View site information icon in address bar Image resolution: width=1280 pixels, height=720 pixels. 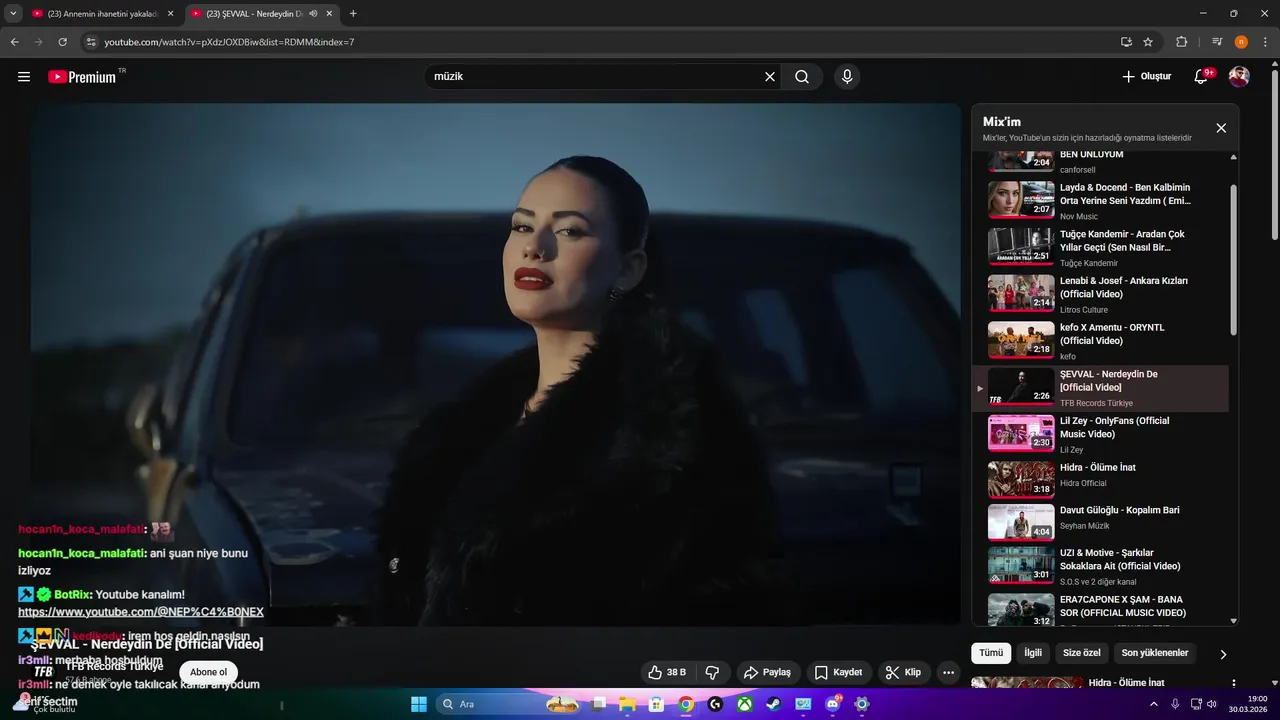[x=91, y=42]
